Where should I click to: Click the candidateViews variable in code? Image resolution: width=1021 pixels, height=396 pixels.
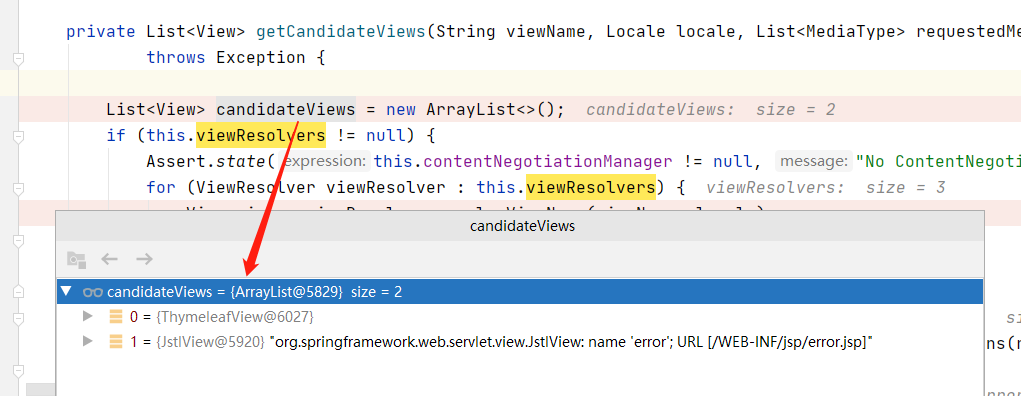(x=286, y=109)
